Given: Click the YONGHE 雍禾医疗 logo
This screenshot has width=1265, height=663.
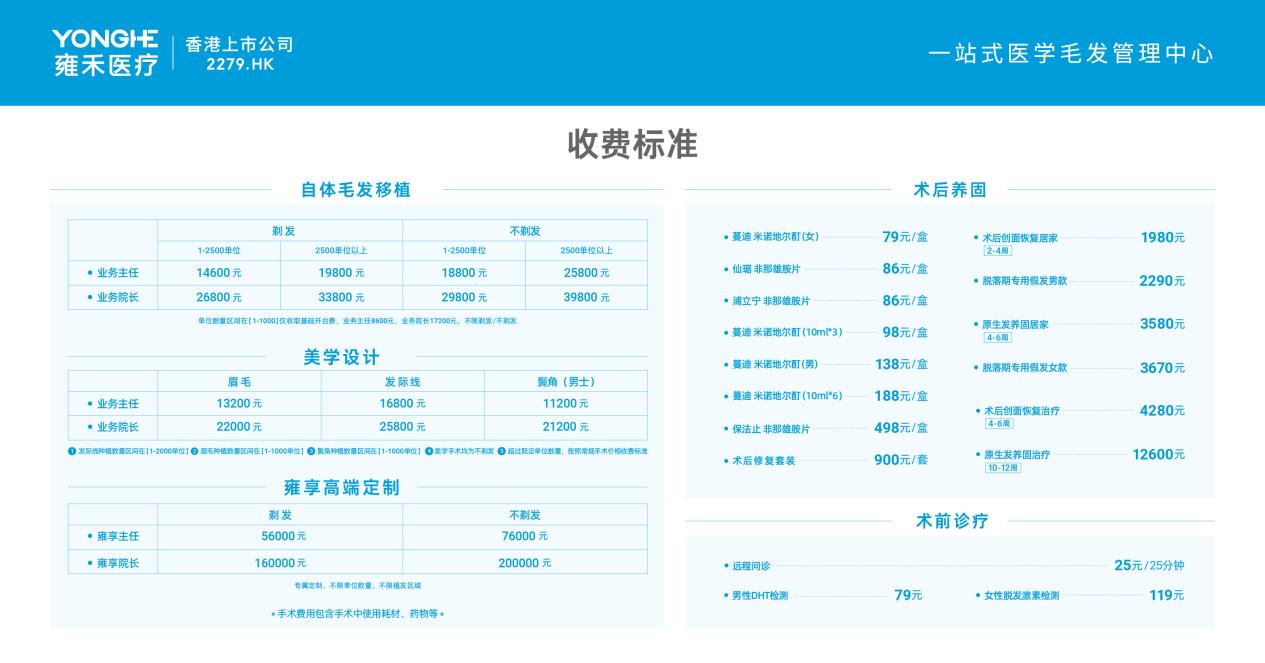Looking at the screenshot, I should click(x=105, y=53).
